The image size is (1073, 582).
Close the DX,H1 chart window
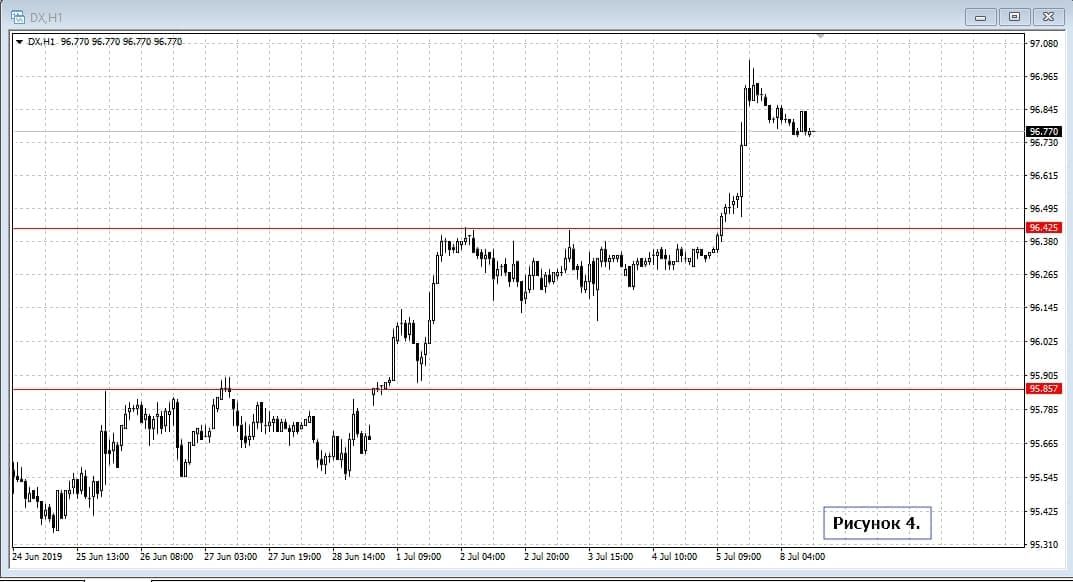point(1048,17)
